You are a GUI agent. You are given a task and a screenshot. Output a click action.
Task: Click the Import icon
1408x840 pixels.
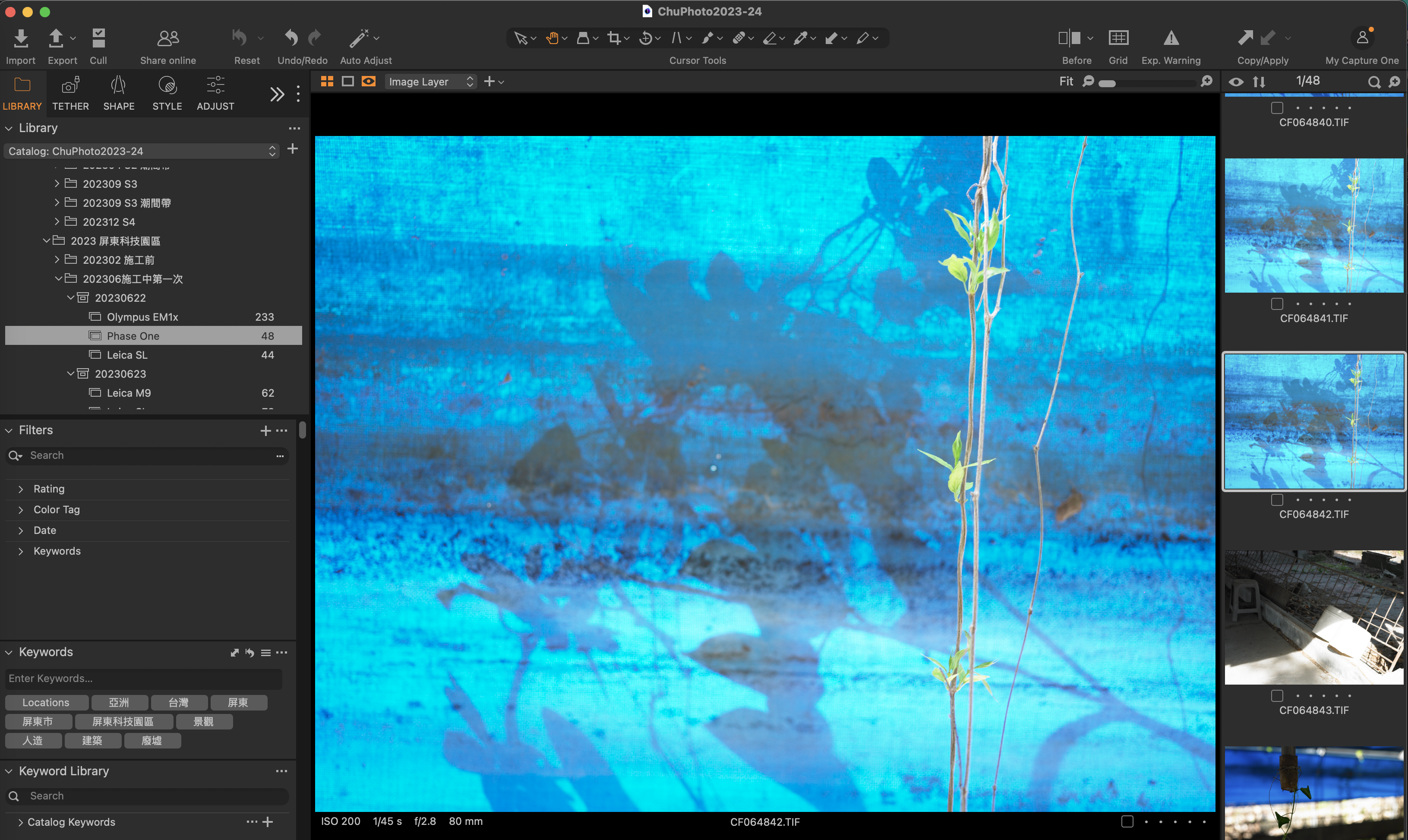tap(21, 38)
